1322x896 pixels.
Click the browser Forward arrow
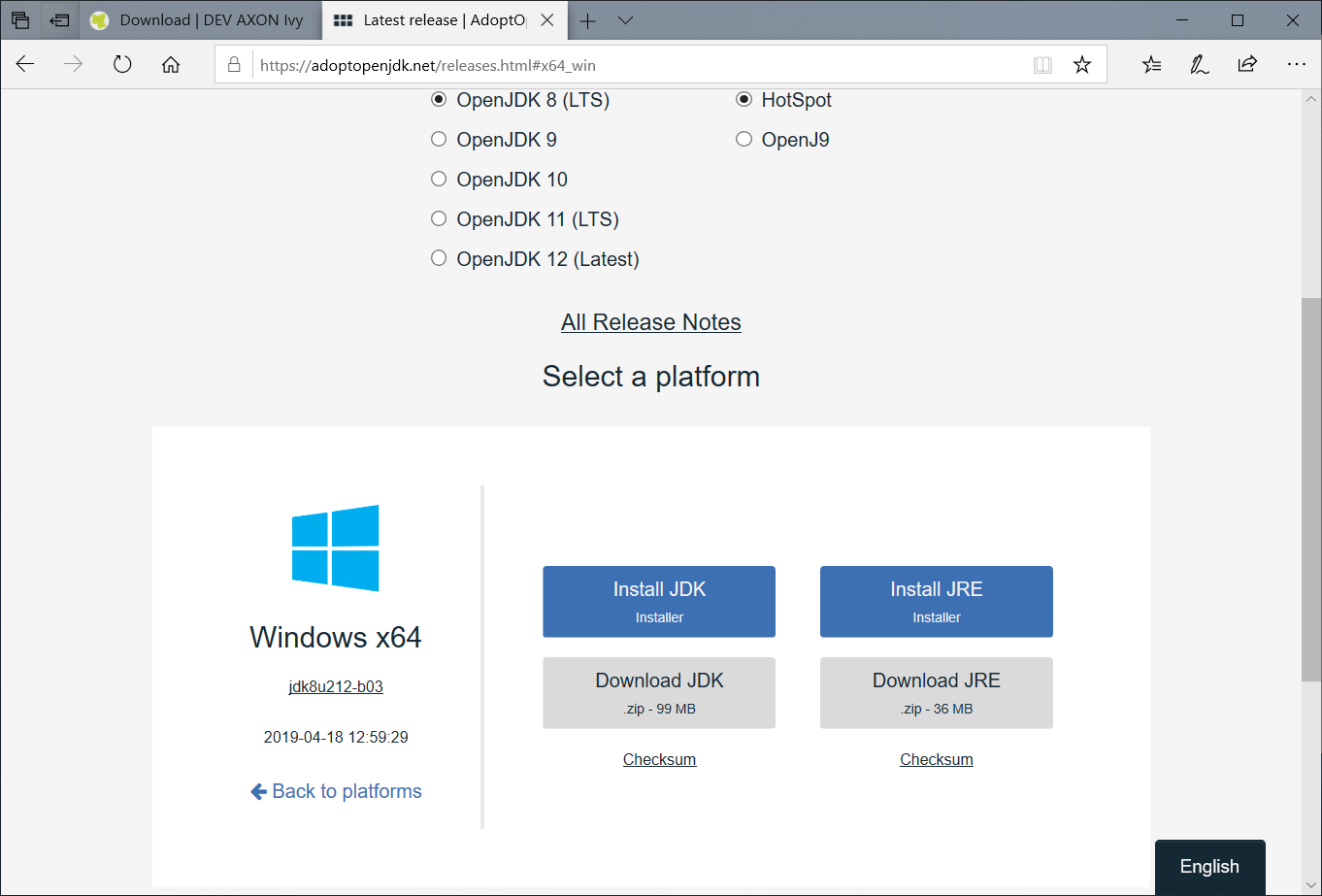(73, 65)
